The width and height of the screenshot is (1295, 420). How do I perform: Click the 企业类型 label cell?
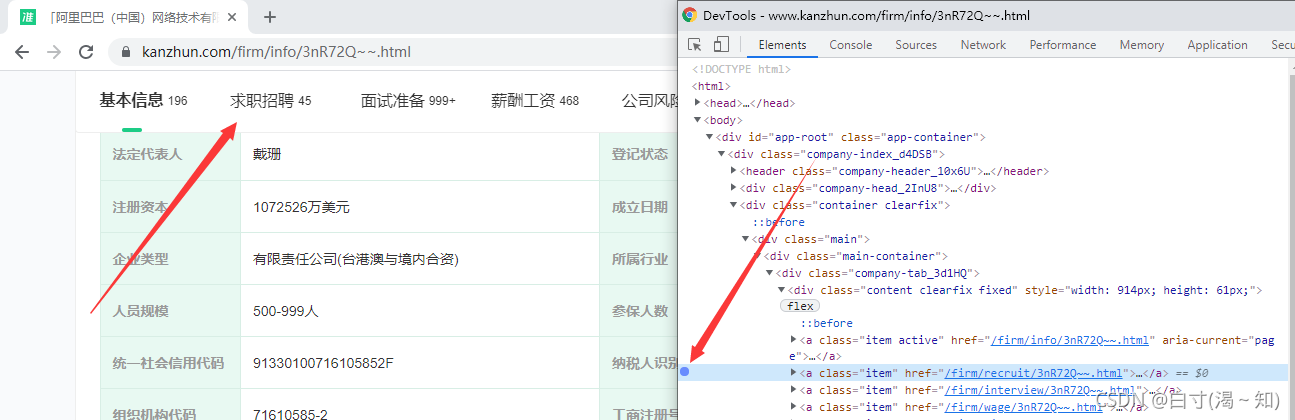pos(170,259)
